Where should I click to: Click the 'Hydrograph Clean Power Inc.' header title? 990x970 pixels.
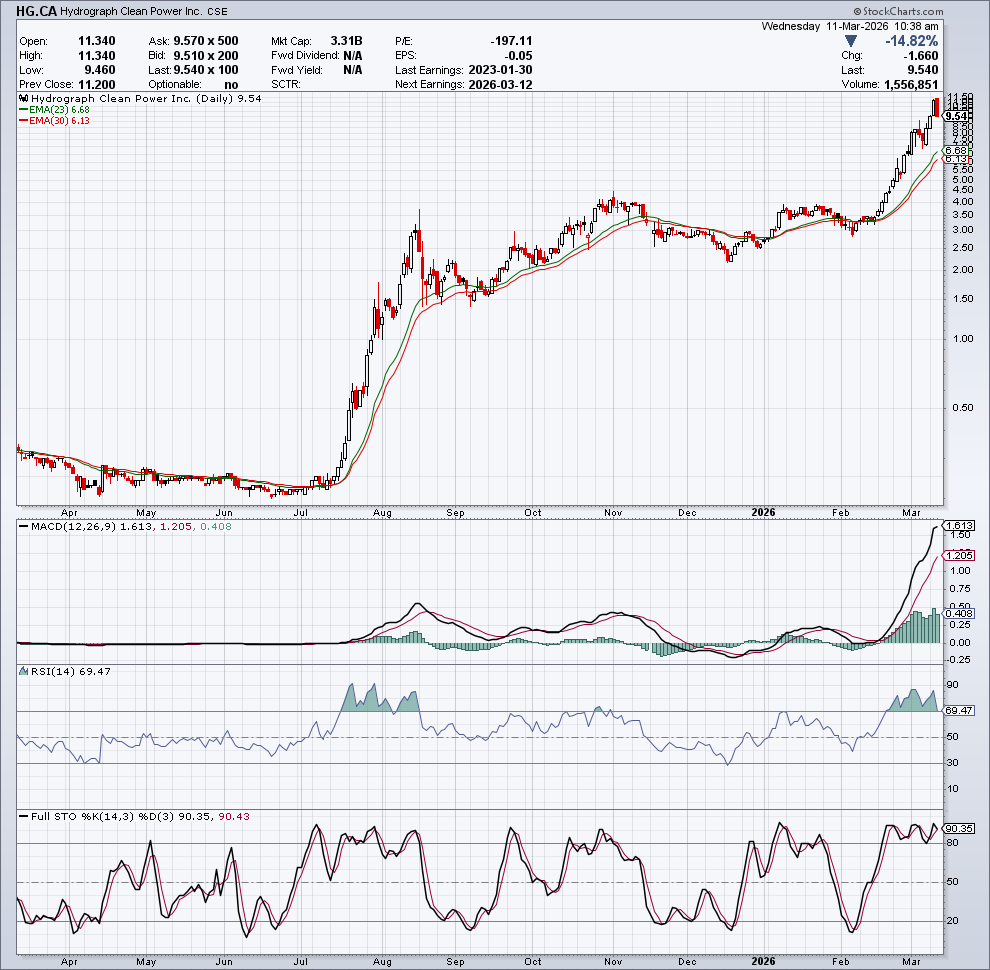pyautogui.click(x=131, y=11)
